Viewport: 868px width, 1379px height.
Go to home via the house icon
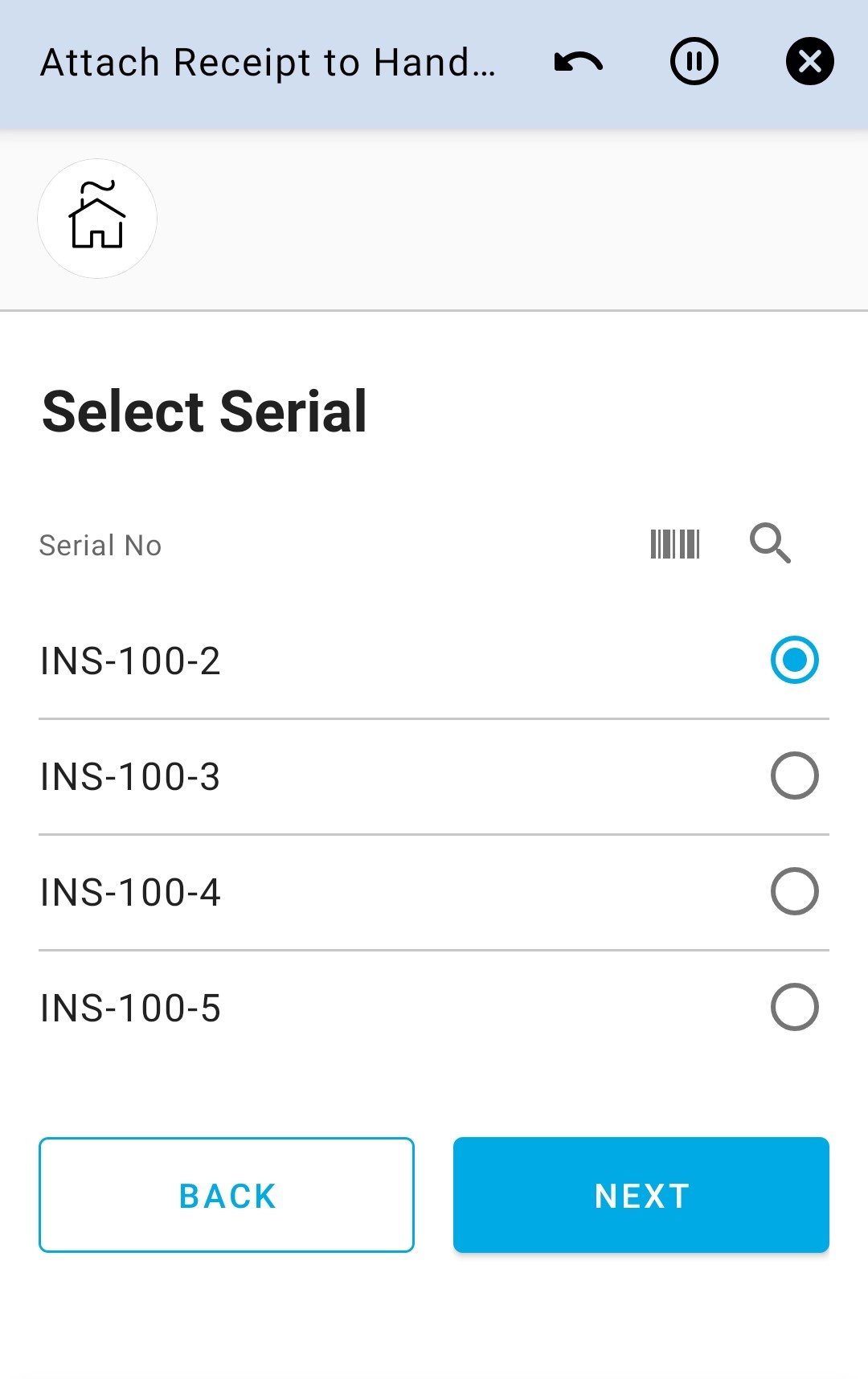pos(97,219)
